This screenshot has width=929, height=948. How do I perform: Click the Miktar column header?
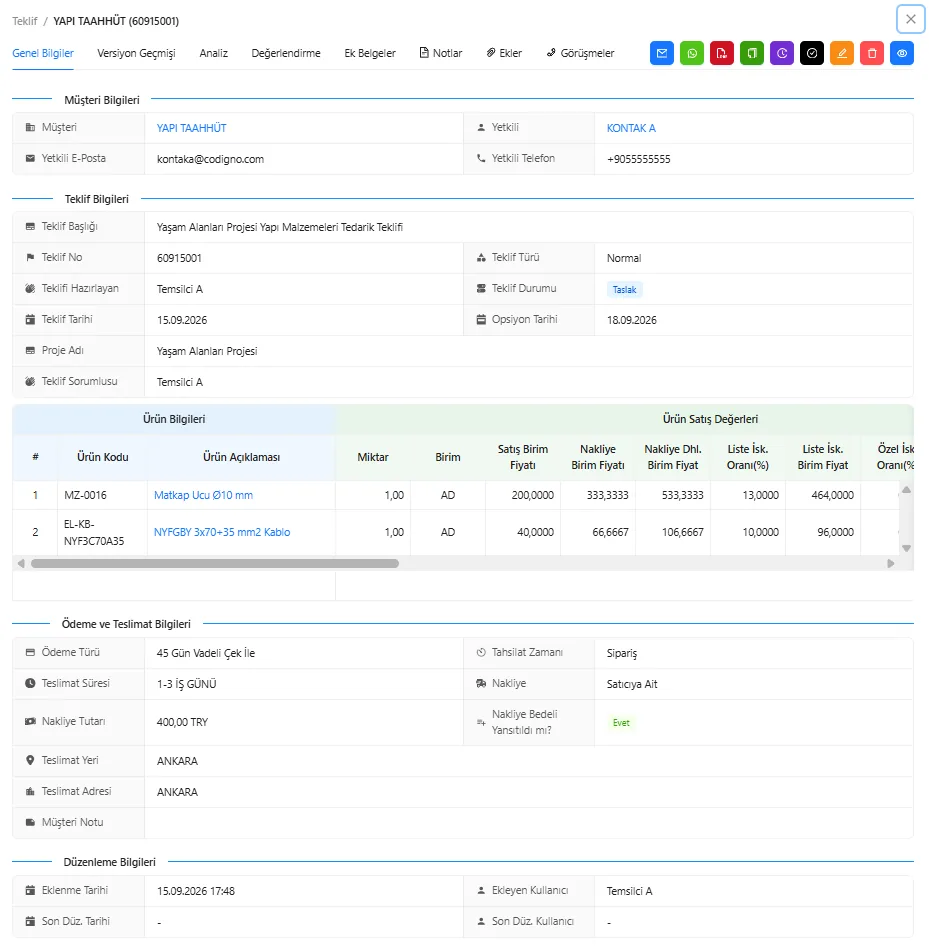click(x=373, y=457)
